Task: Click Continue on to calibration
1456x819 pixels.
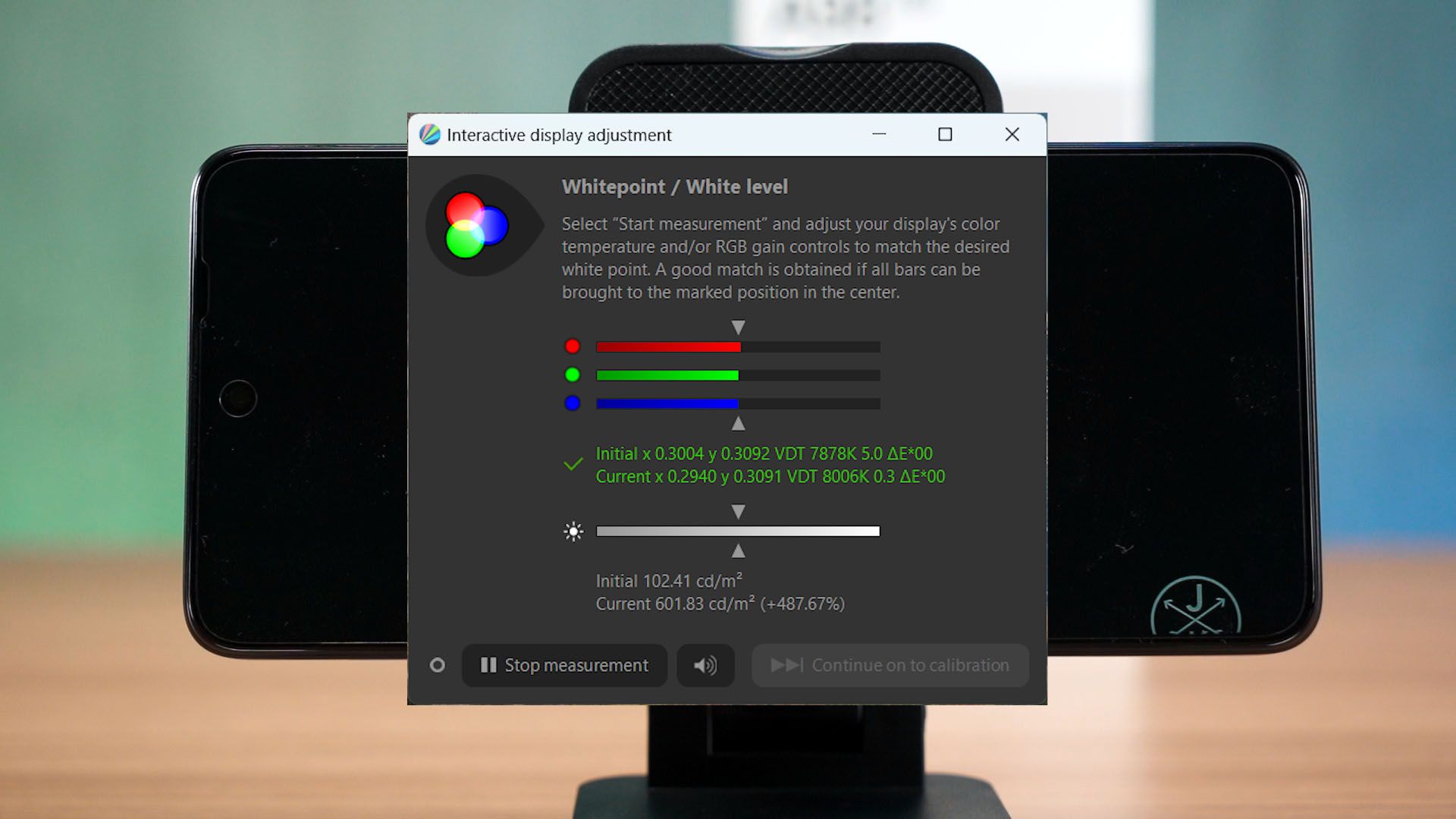Action: pyautogui.click(x=890, y=666)
